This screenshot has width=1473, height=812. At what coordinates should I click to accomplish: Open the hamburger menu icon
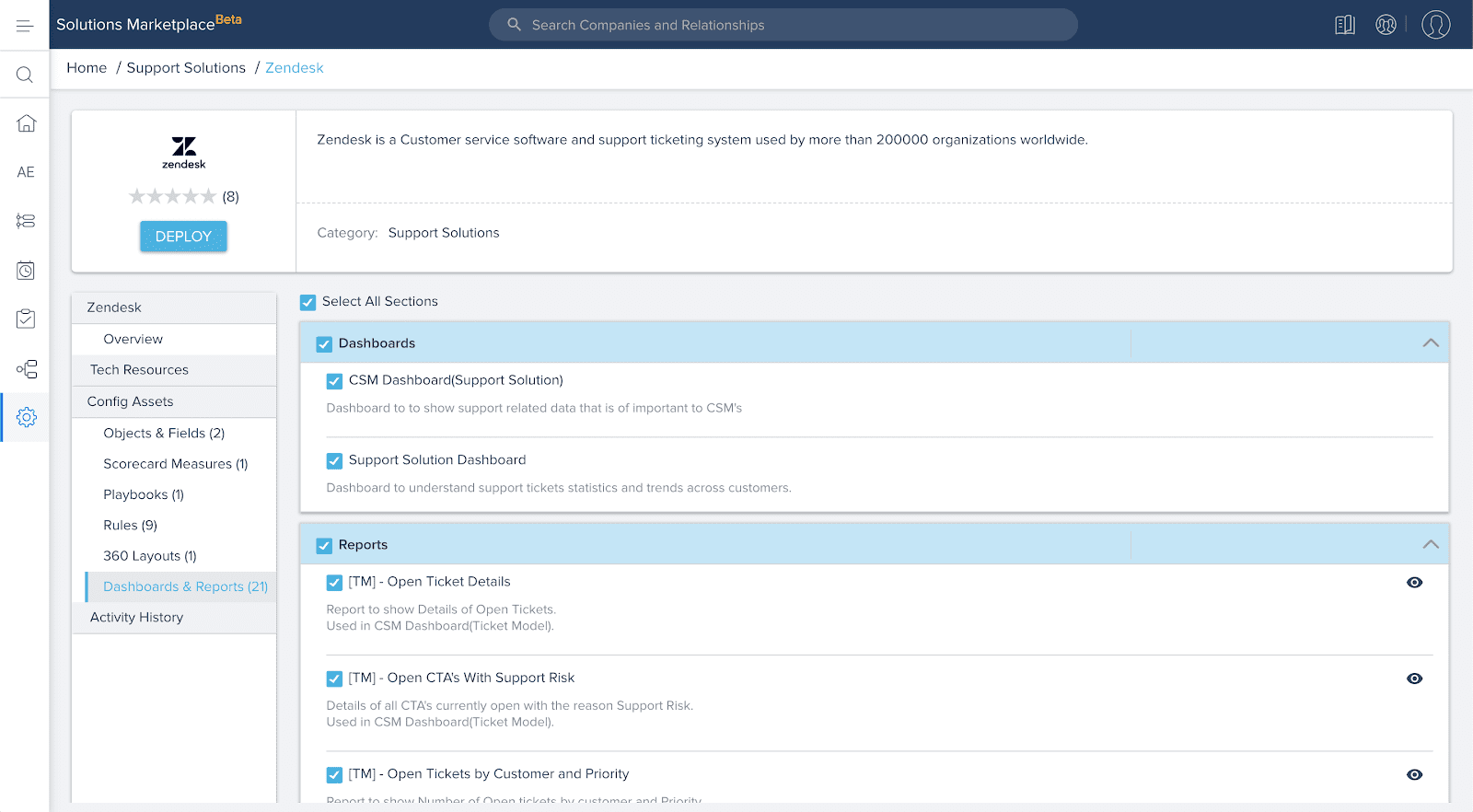coord(25,26)
